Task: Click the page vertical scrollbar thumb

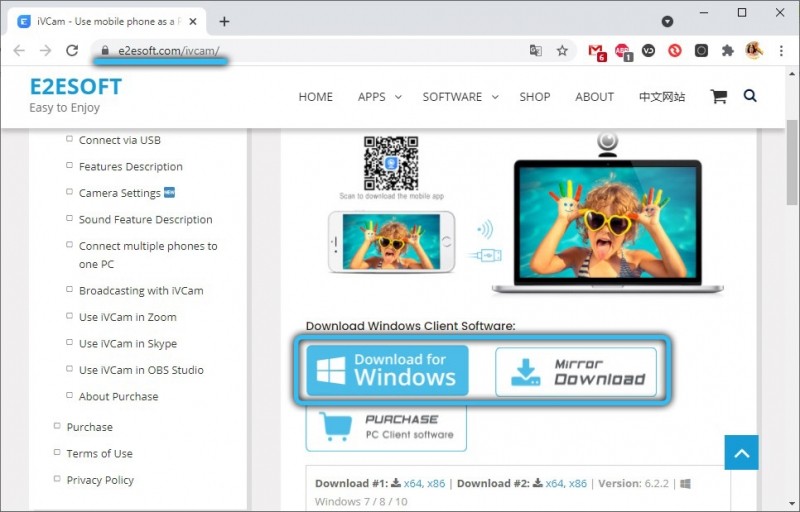Action: (792, 162)
